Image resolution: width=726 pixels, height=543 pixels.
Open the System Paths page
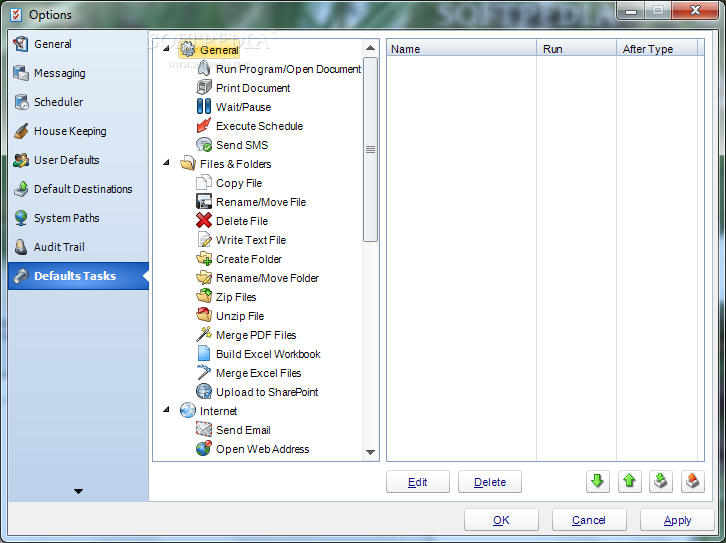click(x=78, y=218)
